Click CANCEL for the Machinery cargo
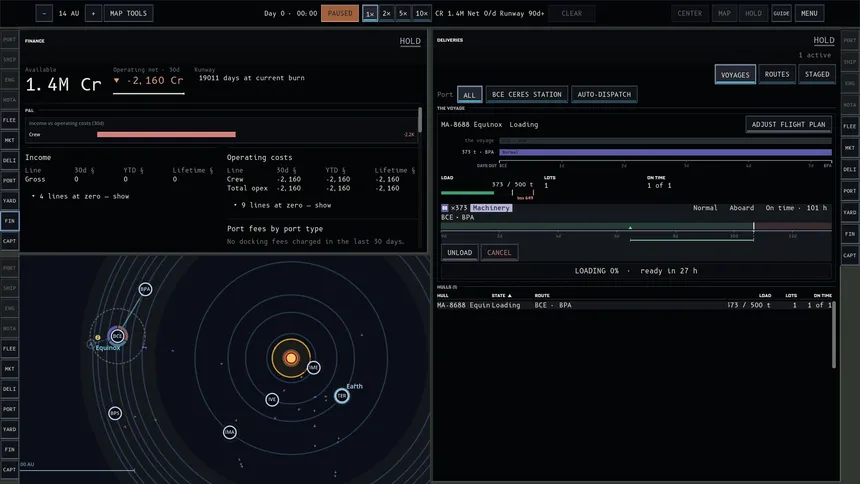Screen dimensions: 860x484 tap(499, 252)
